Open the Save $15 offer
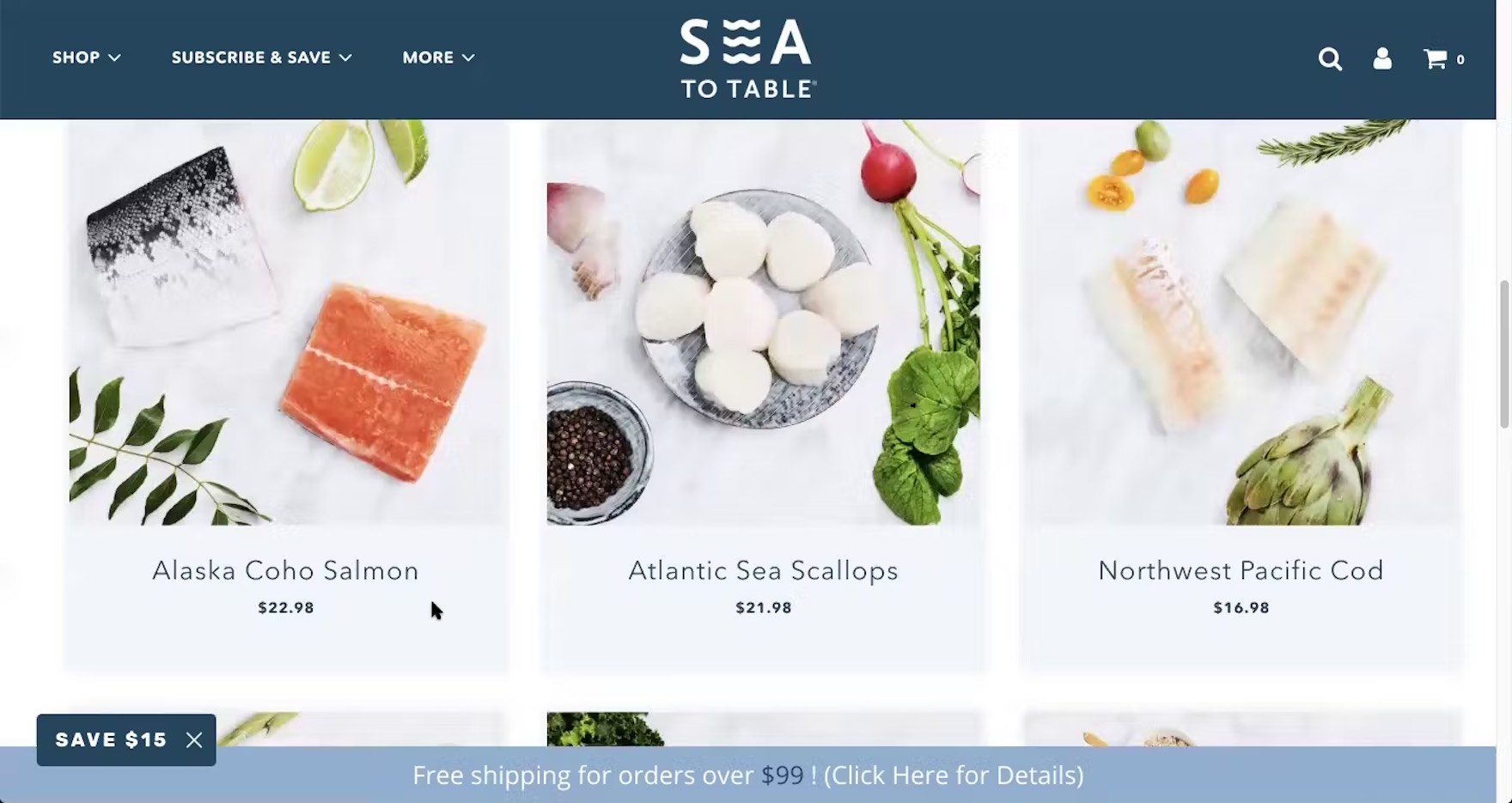 (111, 740)
